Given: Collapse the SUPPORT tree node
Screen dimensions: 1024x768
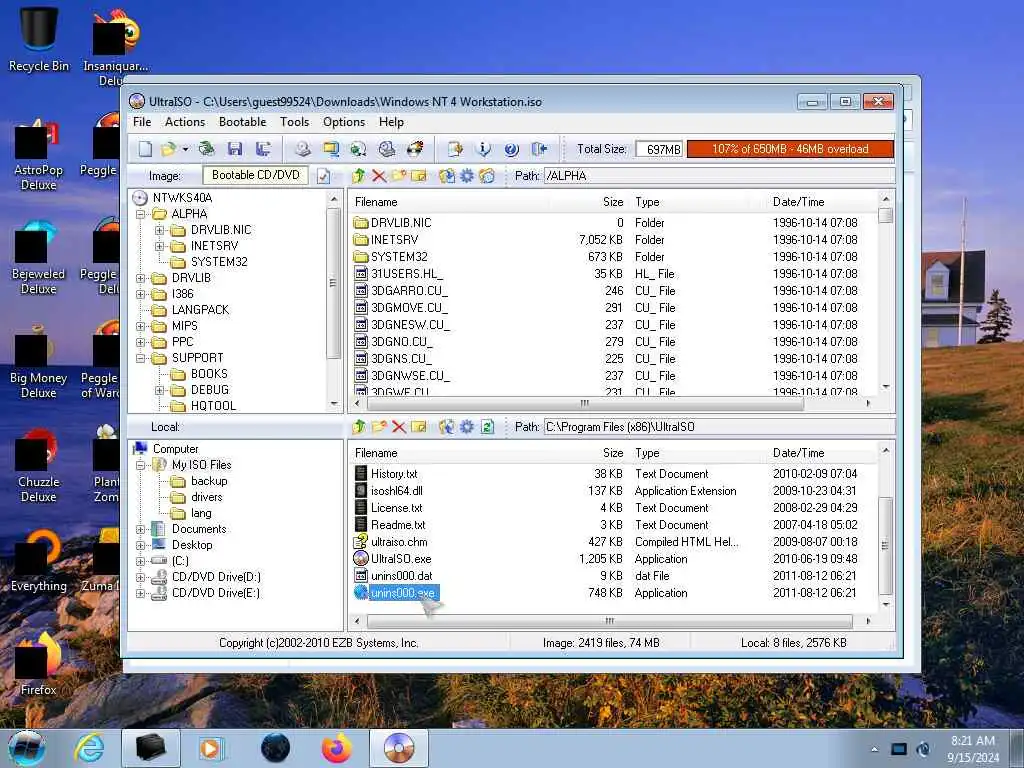Looking at the screenshot, I should (140, 358).
